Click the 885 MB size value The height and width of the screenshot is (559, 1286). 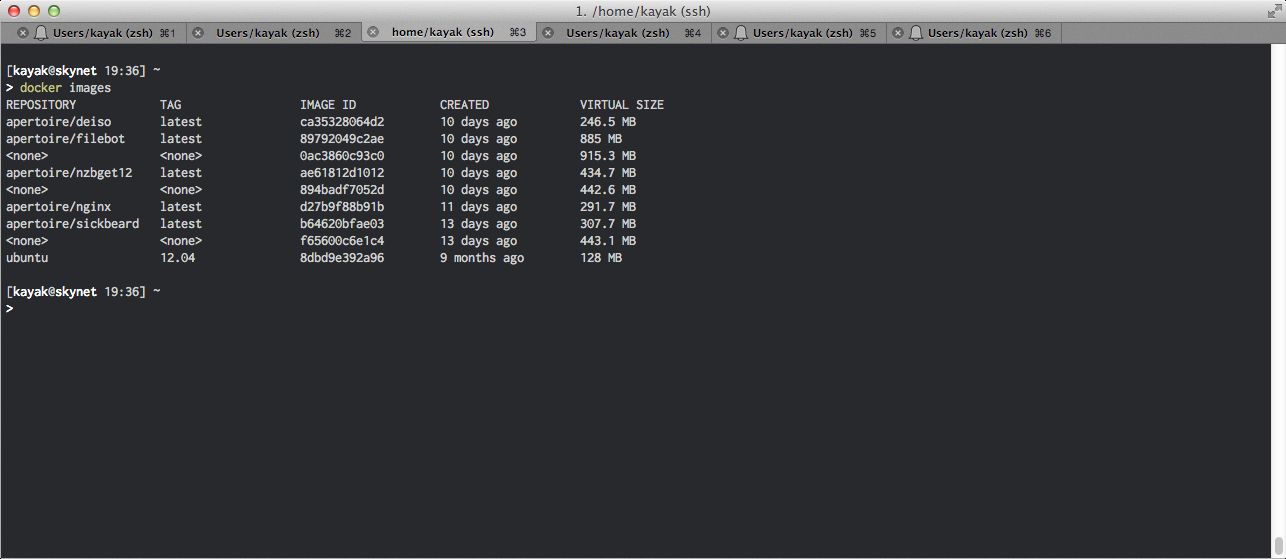pos(601,139)
